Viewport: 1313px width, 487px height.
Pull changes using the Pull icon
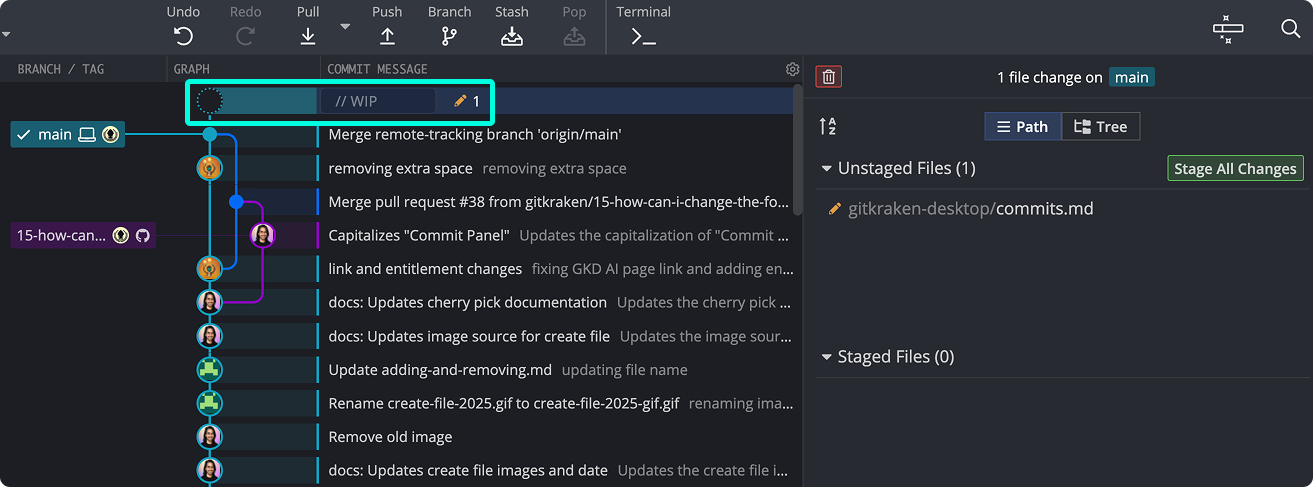click(x=308, y=36)
